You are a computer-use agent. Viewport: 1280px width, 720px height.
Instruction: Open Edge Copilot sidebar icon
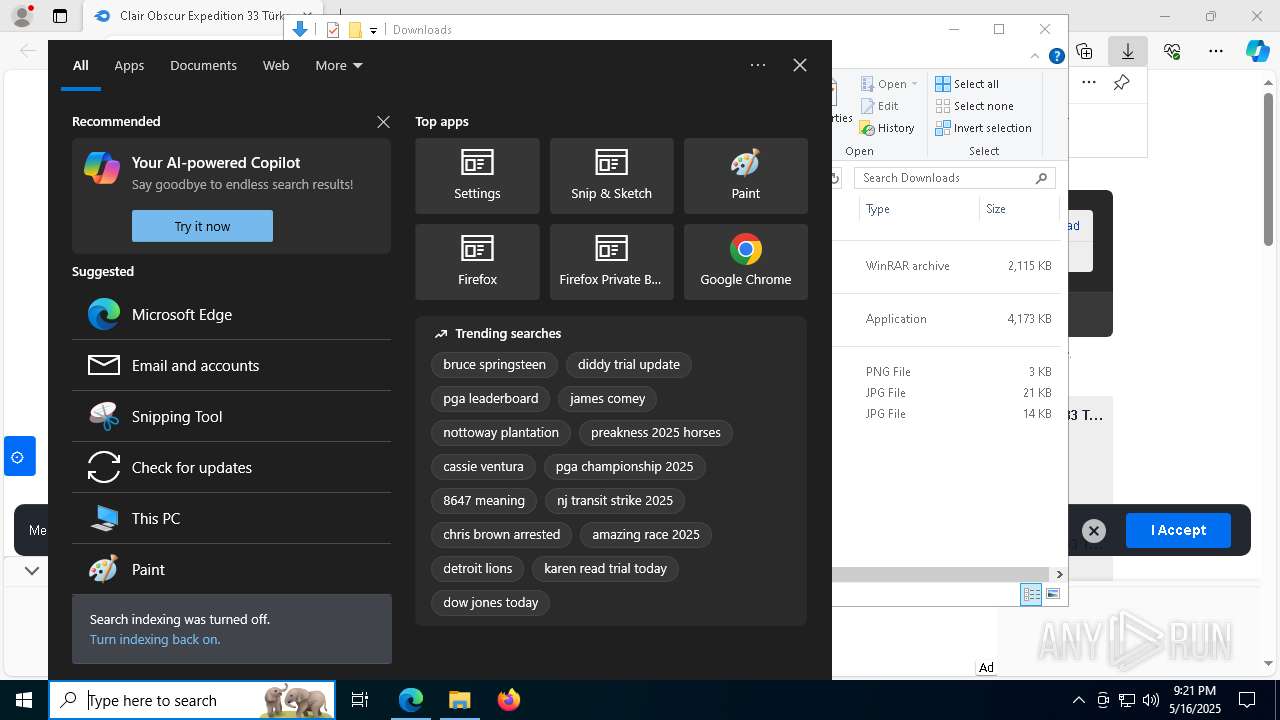click(1257, 51)
